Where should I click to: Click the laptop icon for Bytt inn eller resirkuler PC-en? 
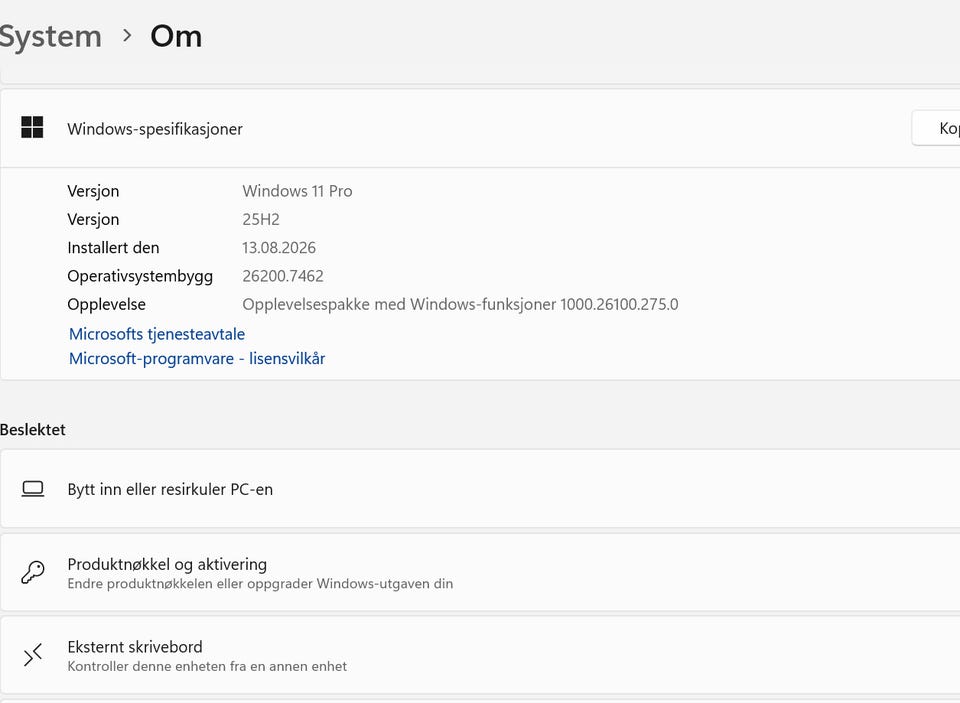click(32, 489)
